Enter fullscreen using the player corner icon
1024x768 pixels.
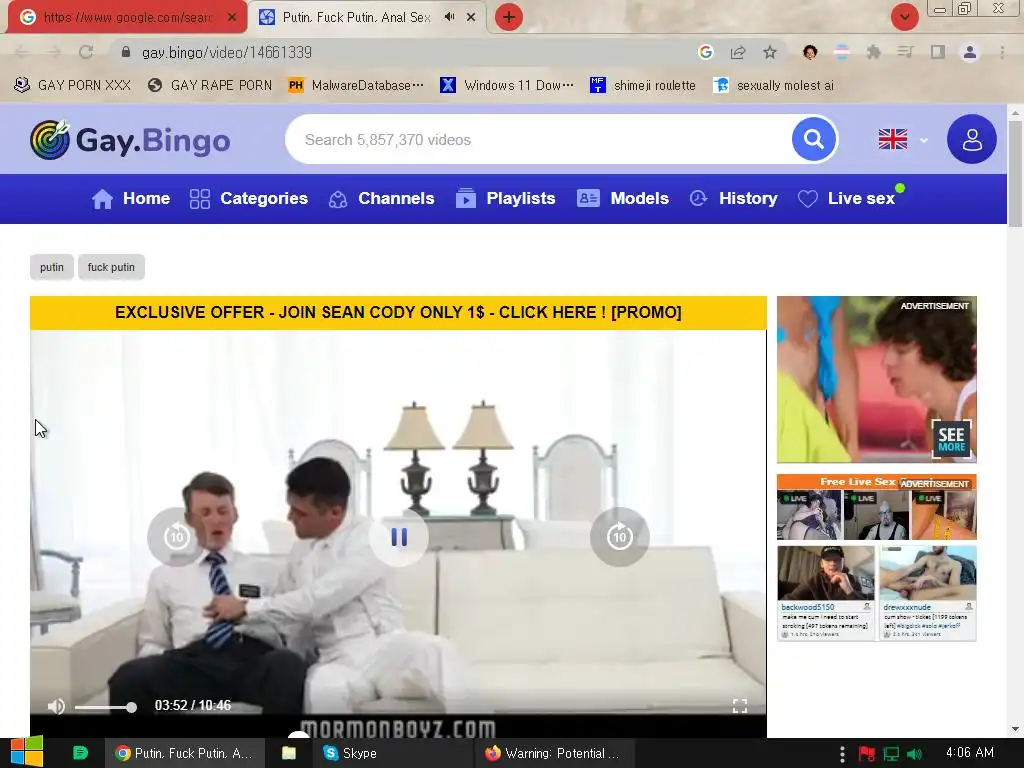(740, 706)
